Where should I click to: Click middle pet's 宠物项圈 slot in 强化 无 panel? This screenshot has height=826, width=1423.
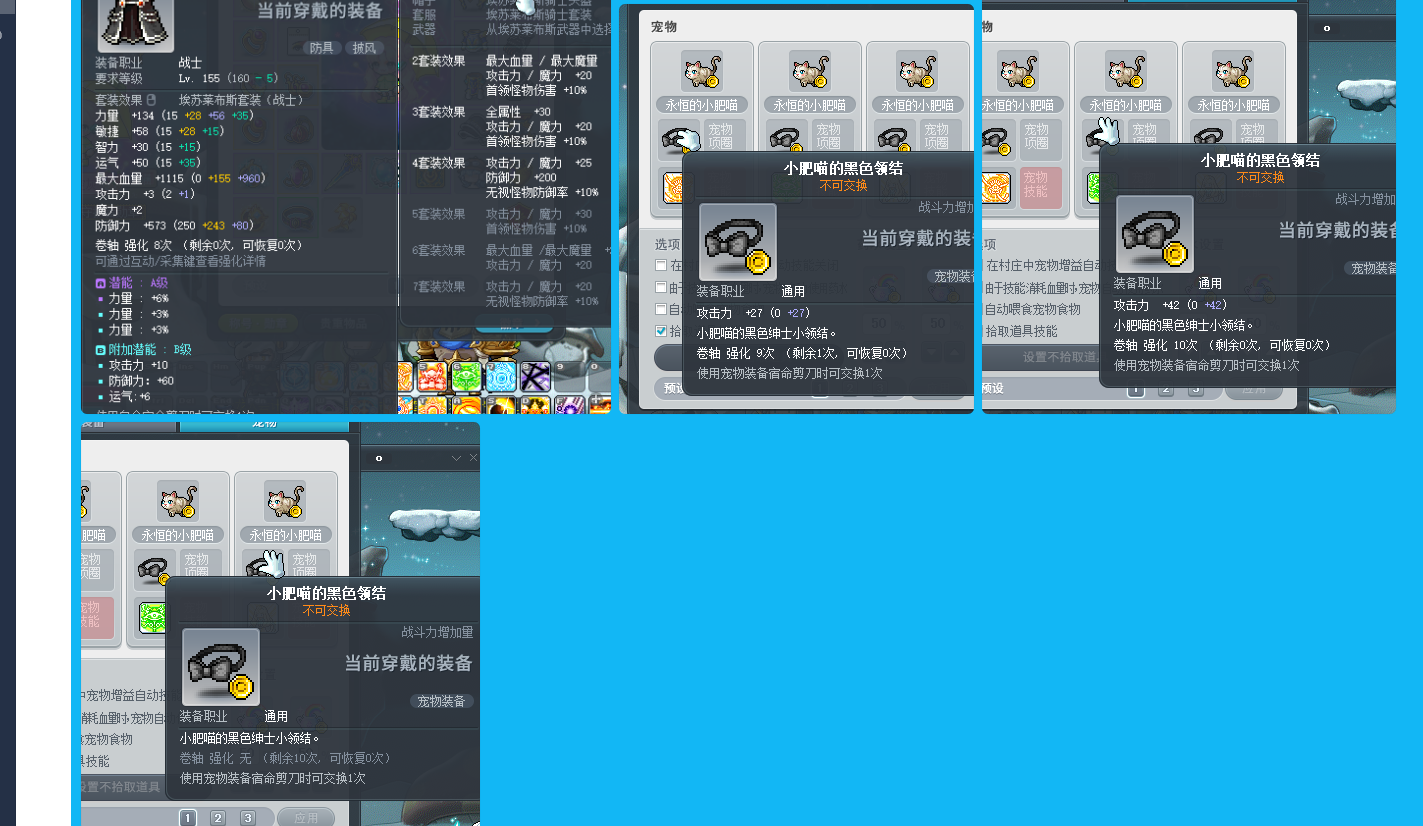[x=196, y=565]
